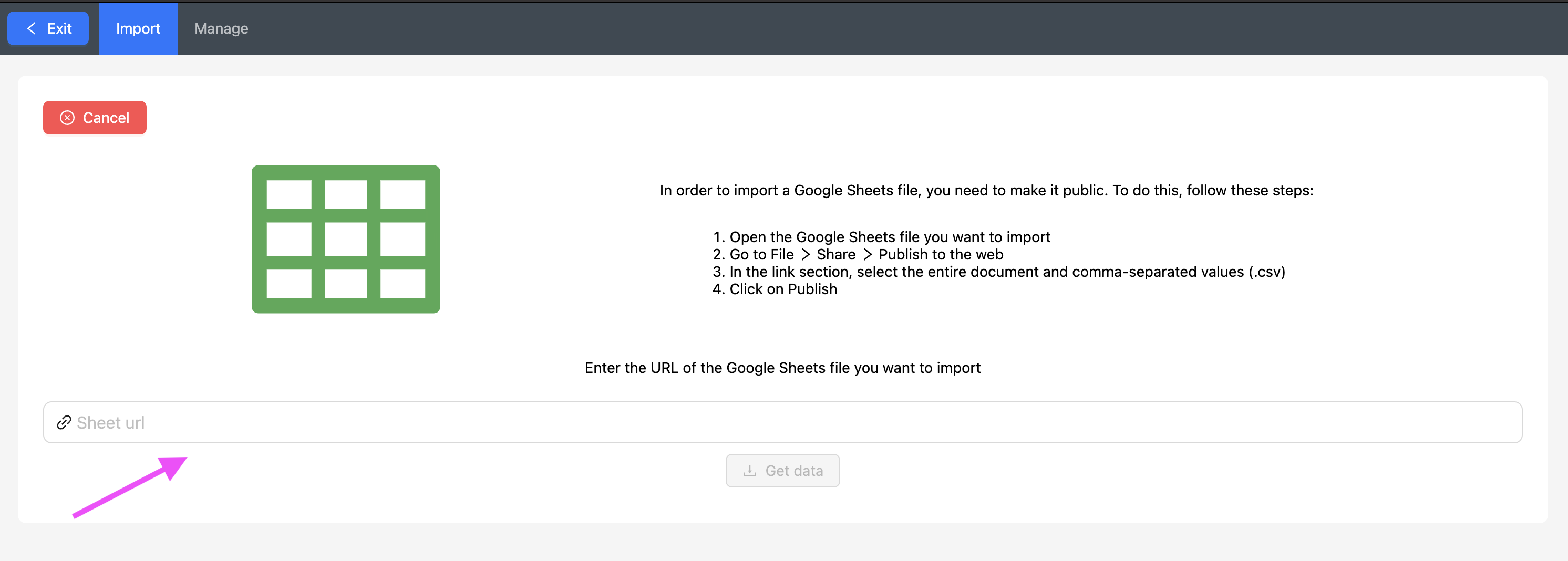Click the circled X icon on Cancel

pyautogui.click(x=67, y=118)
